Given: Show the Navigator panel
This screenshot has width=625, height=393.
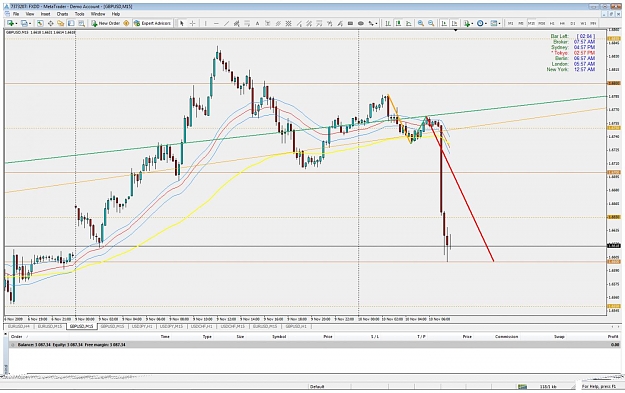Looking at the screenshot, I should [61, 24].
